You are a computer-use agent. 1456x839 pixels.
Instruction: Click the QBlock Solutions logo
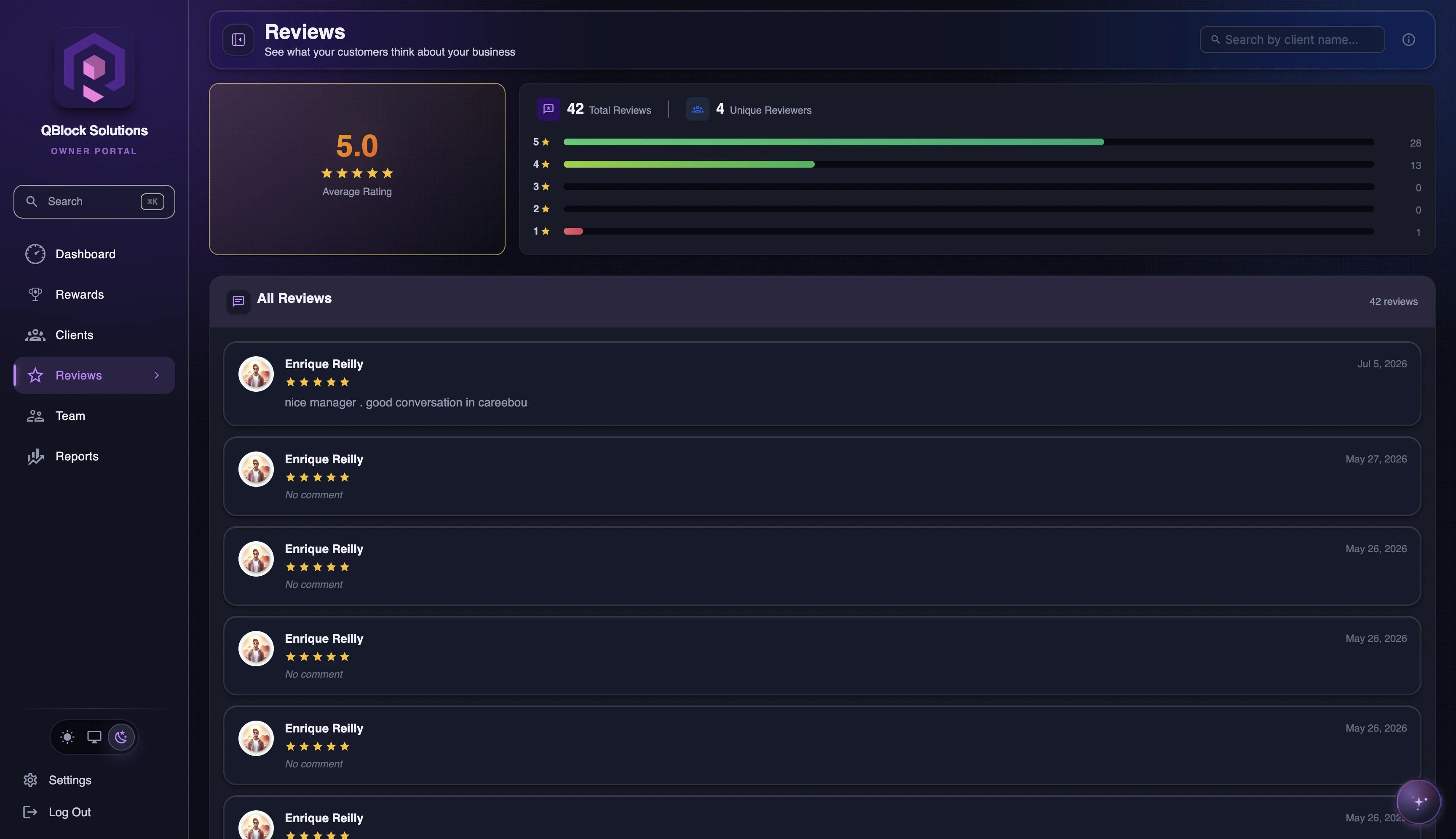94,67
